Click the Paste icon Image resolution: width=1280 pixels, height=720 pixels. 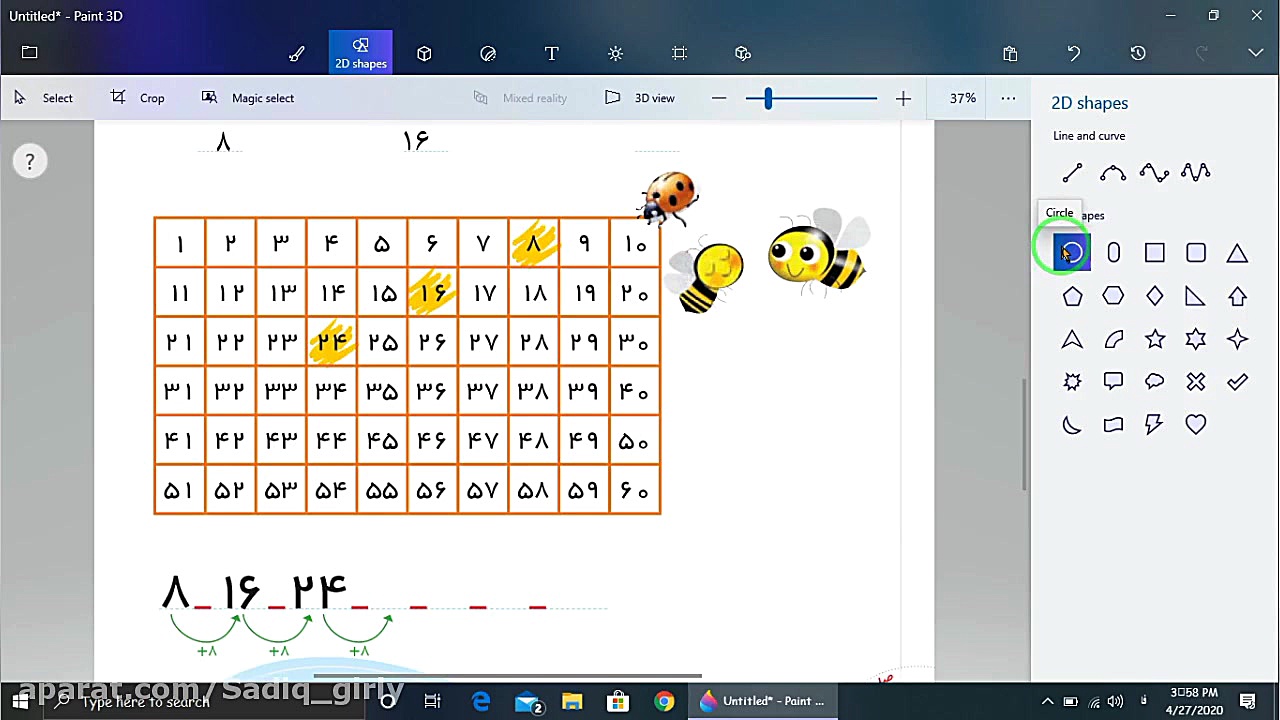1010,54
